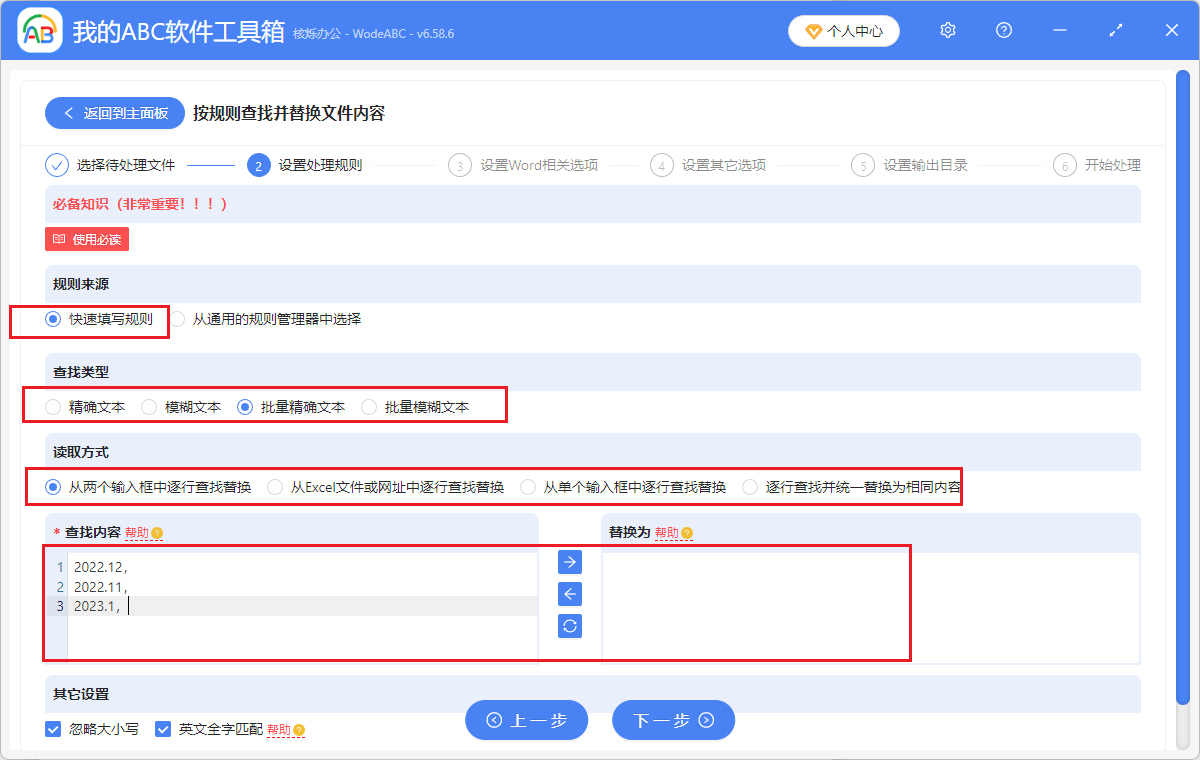
Task: Click the swap/refresh icon between input boxes
Action: (568, 626)
